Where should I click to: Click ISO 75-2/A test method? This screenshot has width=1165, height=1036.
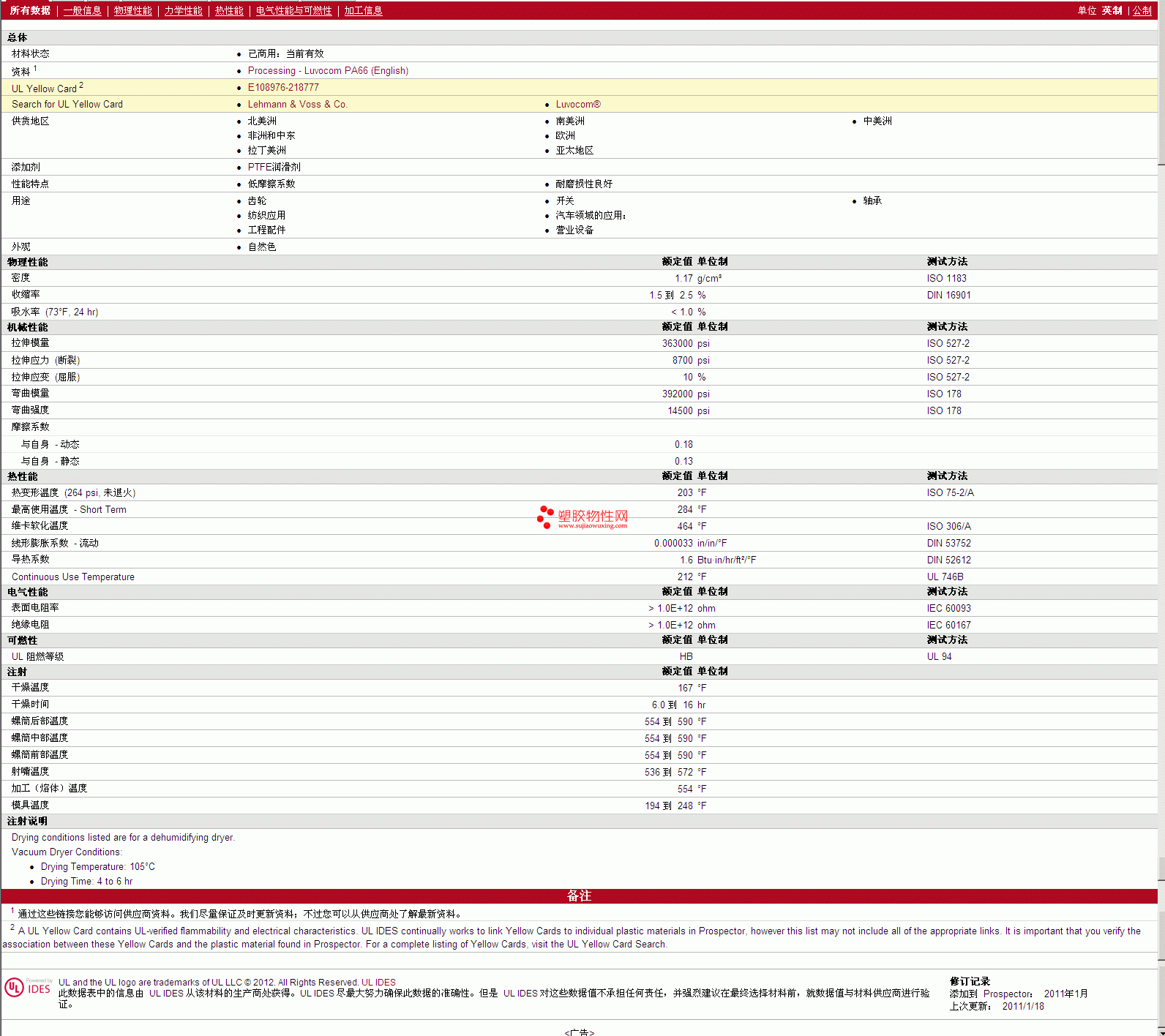click(950, 492)
